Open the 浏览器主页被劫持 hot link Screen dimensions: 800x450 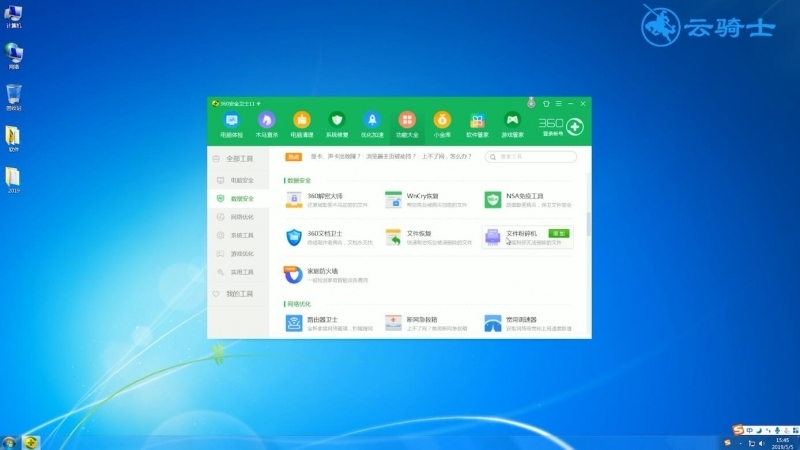pyautogui.click(x=391, y=157)
